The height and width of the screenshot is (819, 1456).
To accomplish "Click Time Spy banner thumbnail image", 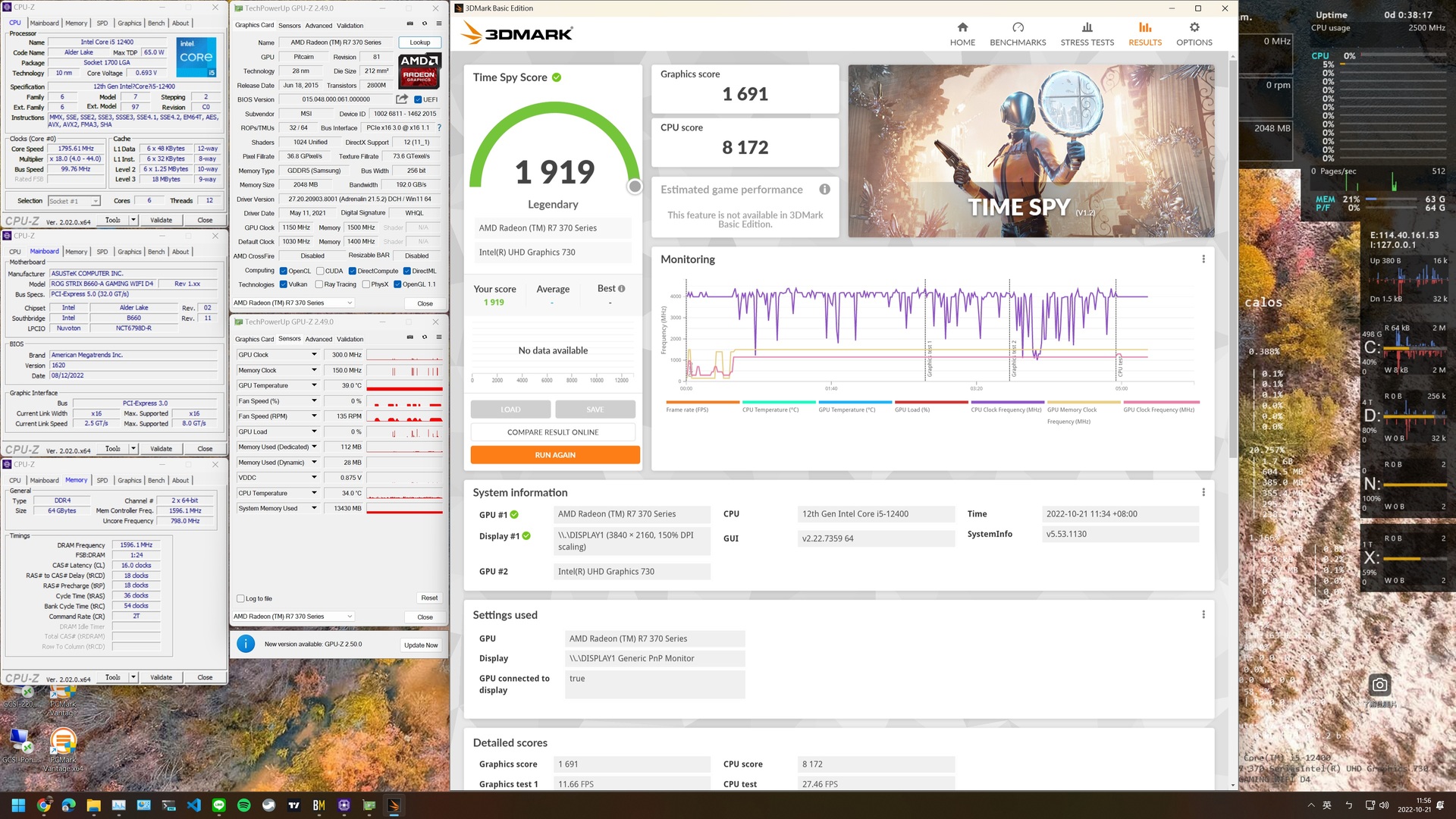I will click(x=1031, y=151).
